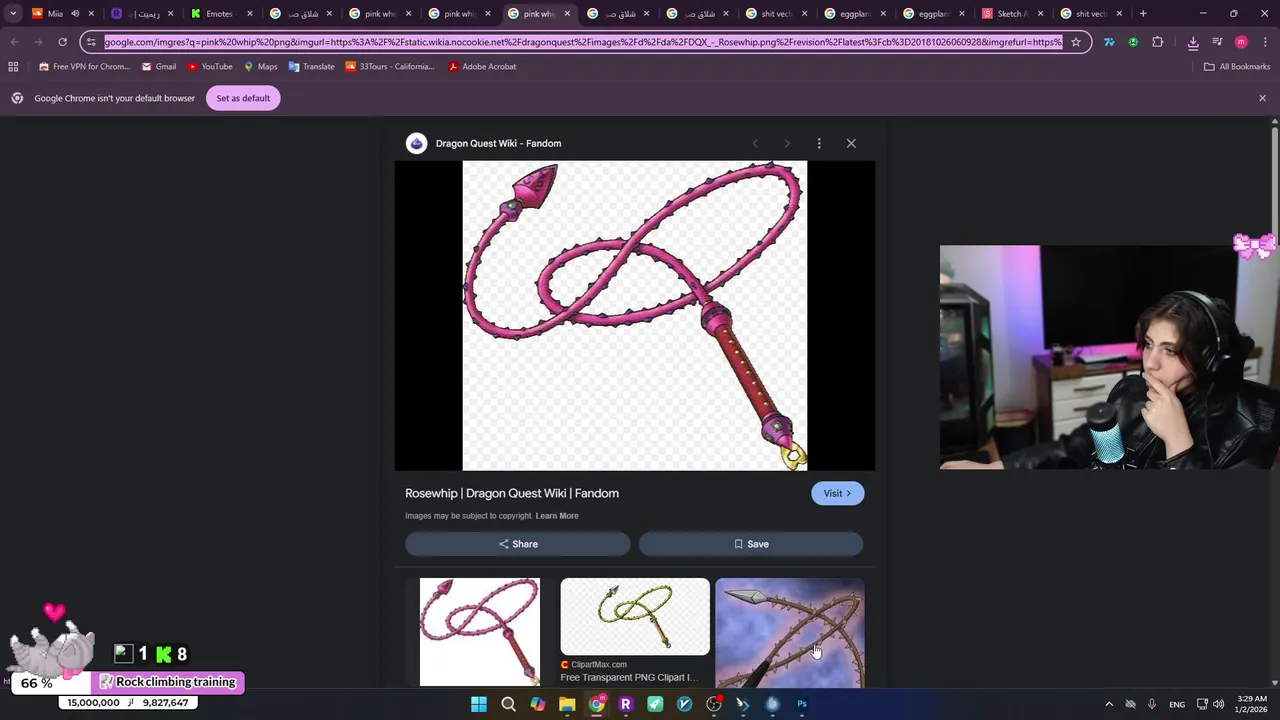The height and width of the screenshot is (720, 1280).
Task: Click the ENG language indicator
Action: (1177, 704)
